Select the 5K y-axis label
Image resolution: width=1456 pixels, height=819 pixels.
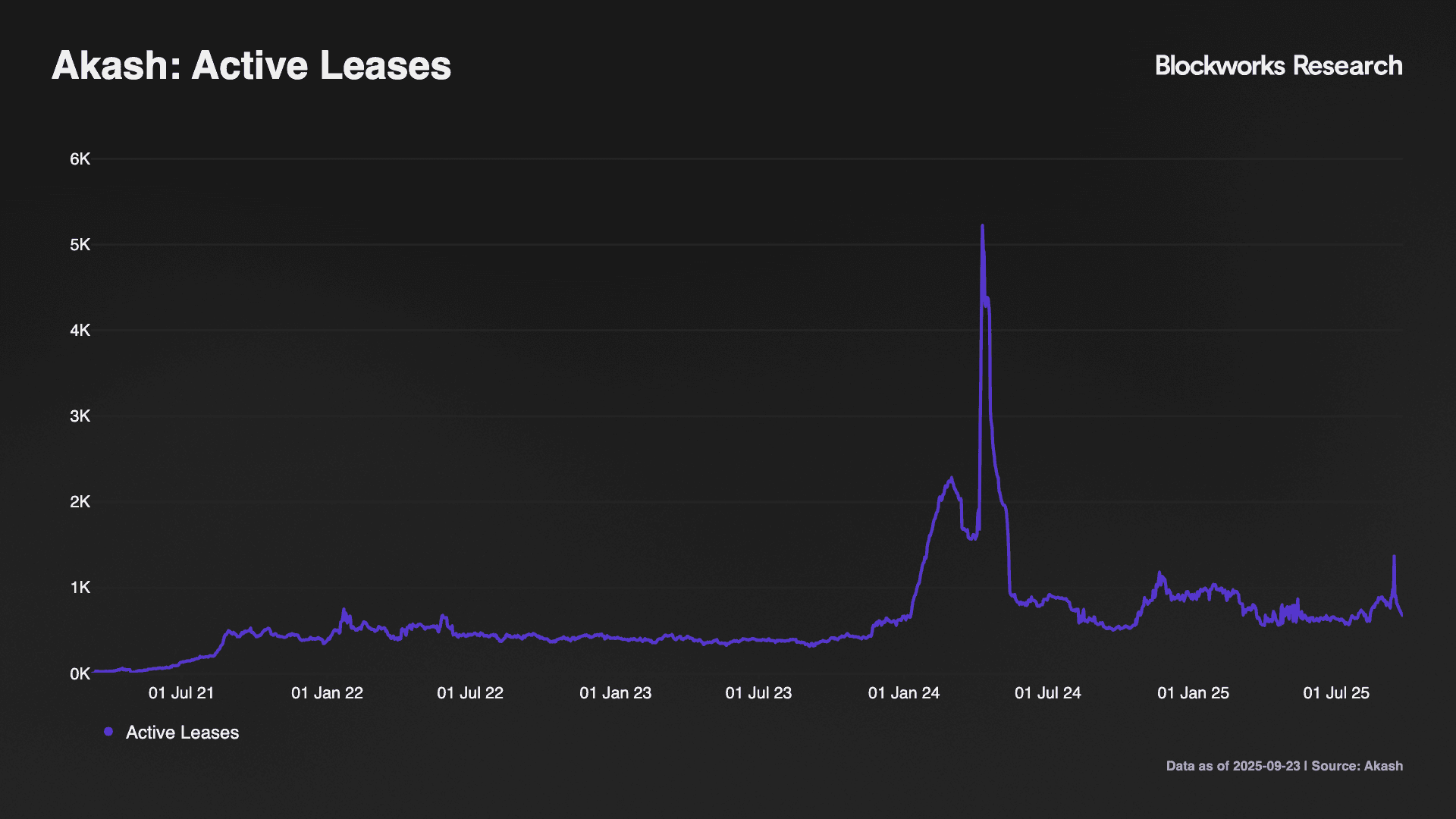pyautogui.click(x=80, y=245)
